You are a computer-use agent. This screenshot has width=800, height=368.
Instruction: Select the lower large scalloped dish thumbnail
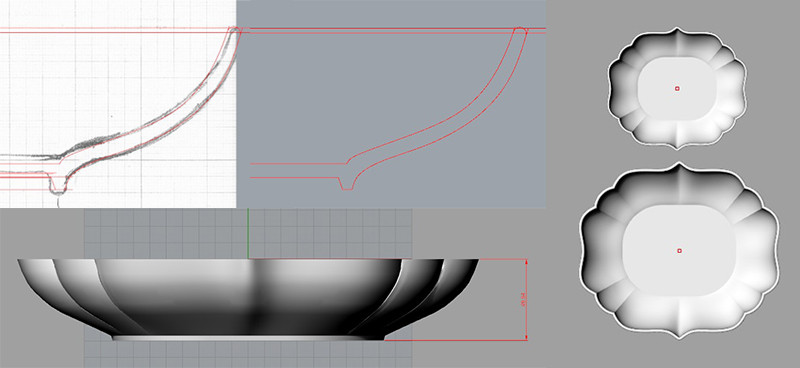pyautogui.click(x=680, y=251)
